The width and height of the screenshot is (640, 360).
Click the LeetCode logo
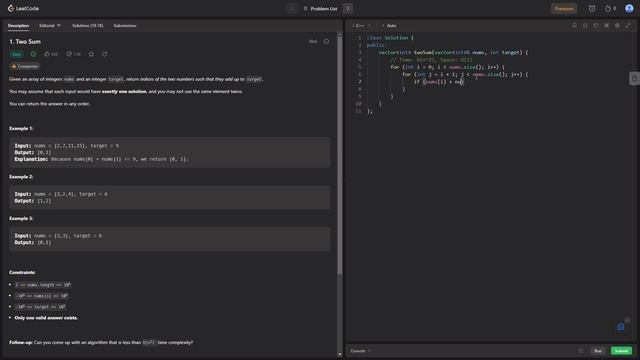(23, 8)
